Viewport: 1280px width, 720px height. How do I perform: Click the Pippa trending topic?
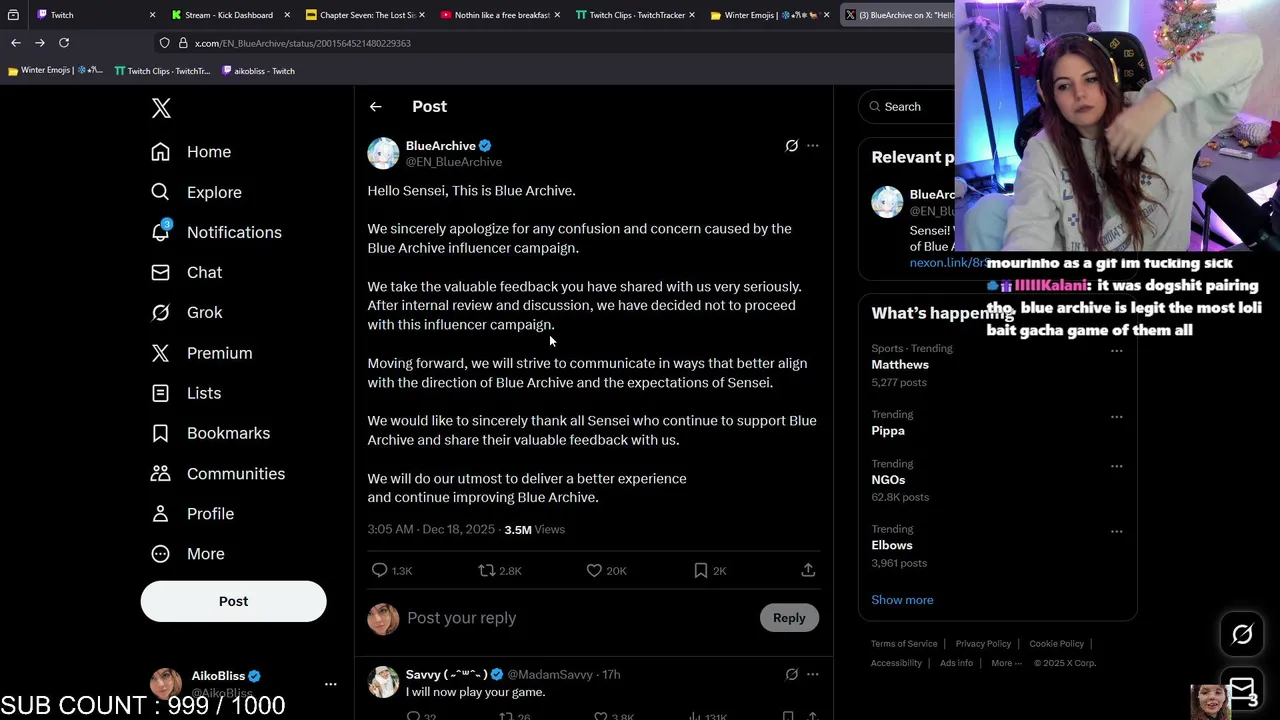[x=888, y=431]
